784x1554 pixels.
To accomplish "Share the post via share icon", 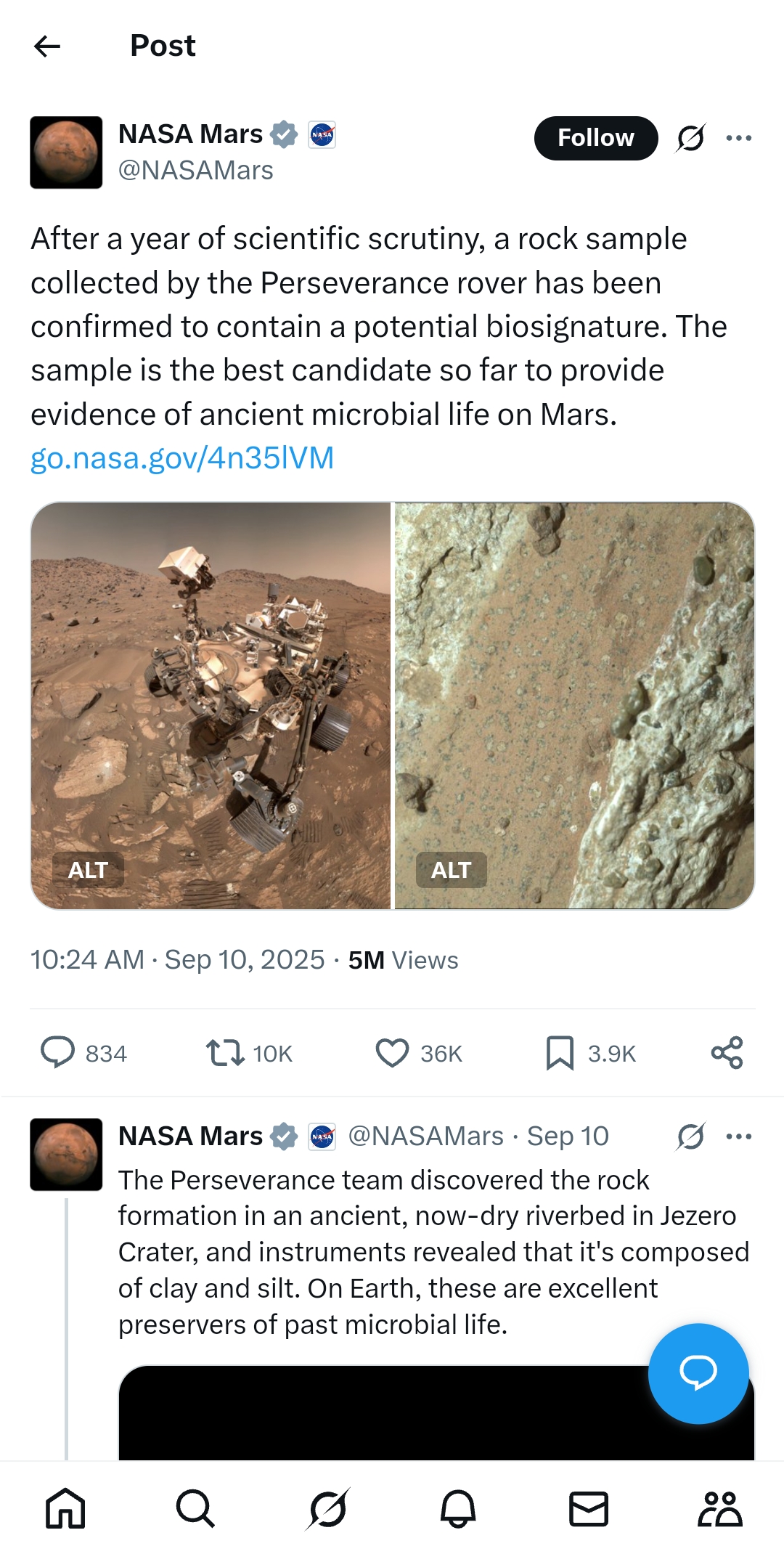I will tap(727, 1052).
